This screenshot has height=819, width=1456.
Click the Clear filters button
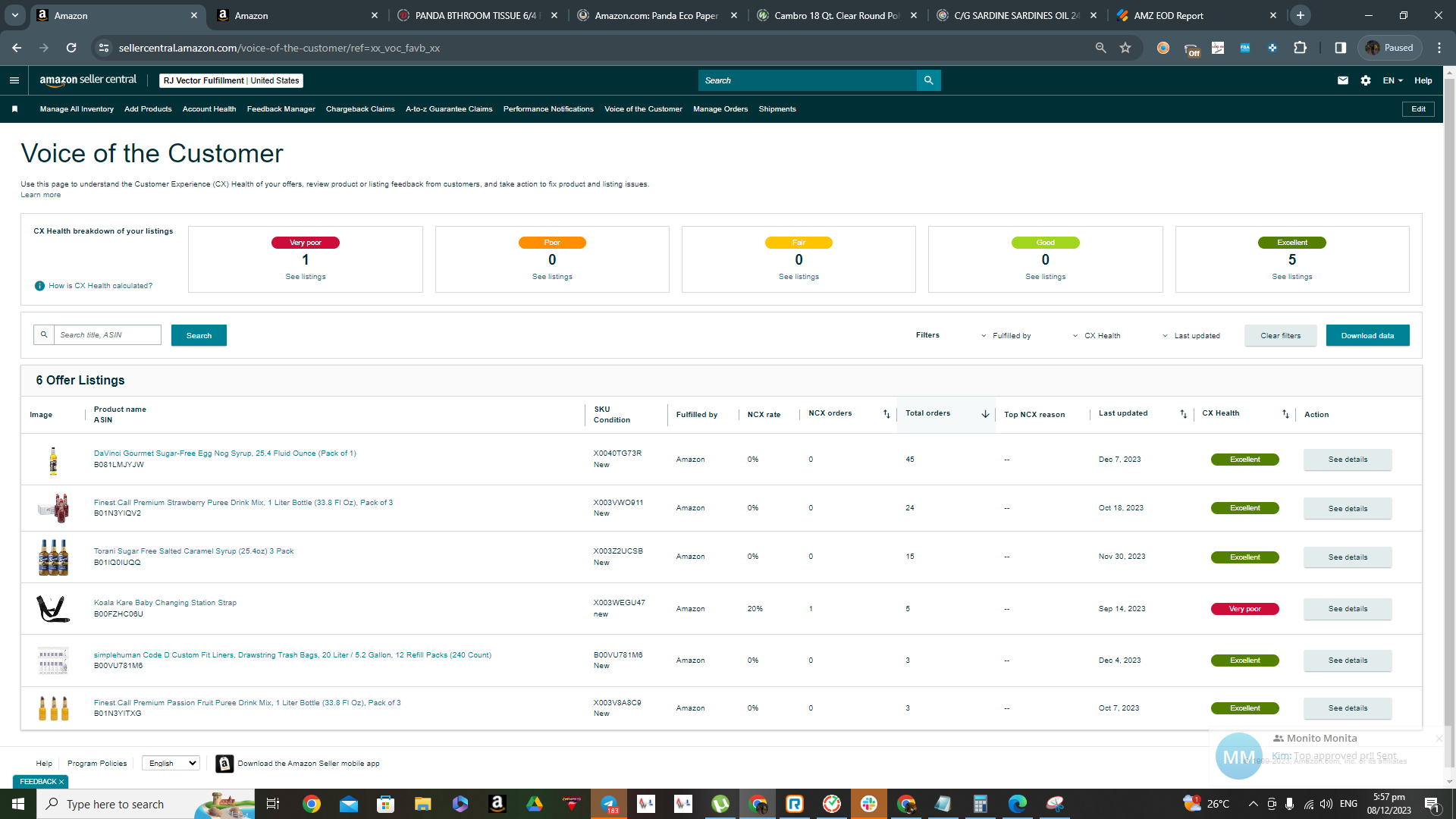click(1280, 336)
